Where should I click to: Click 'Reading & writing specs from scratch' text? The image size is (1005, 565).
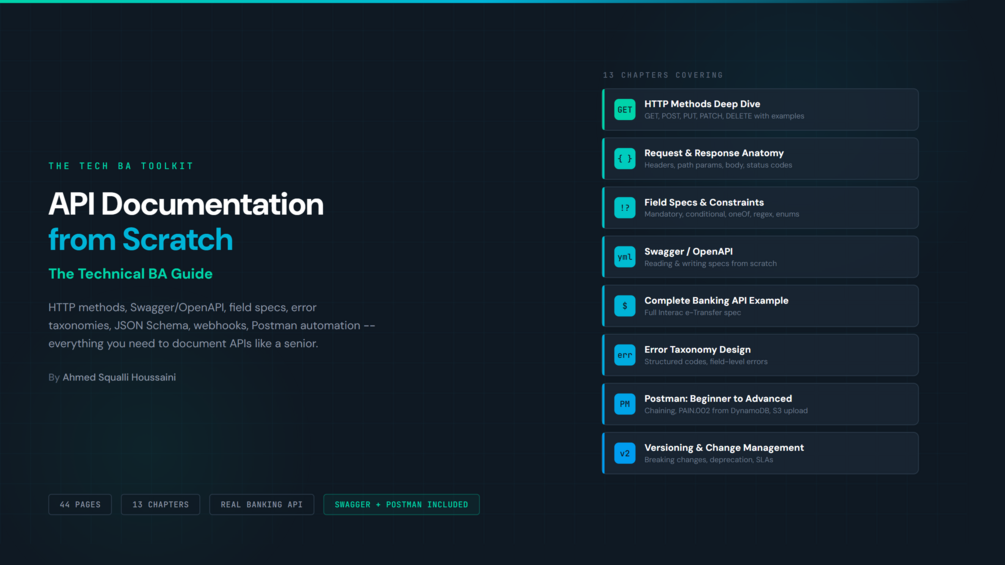(x=710, y=264)
